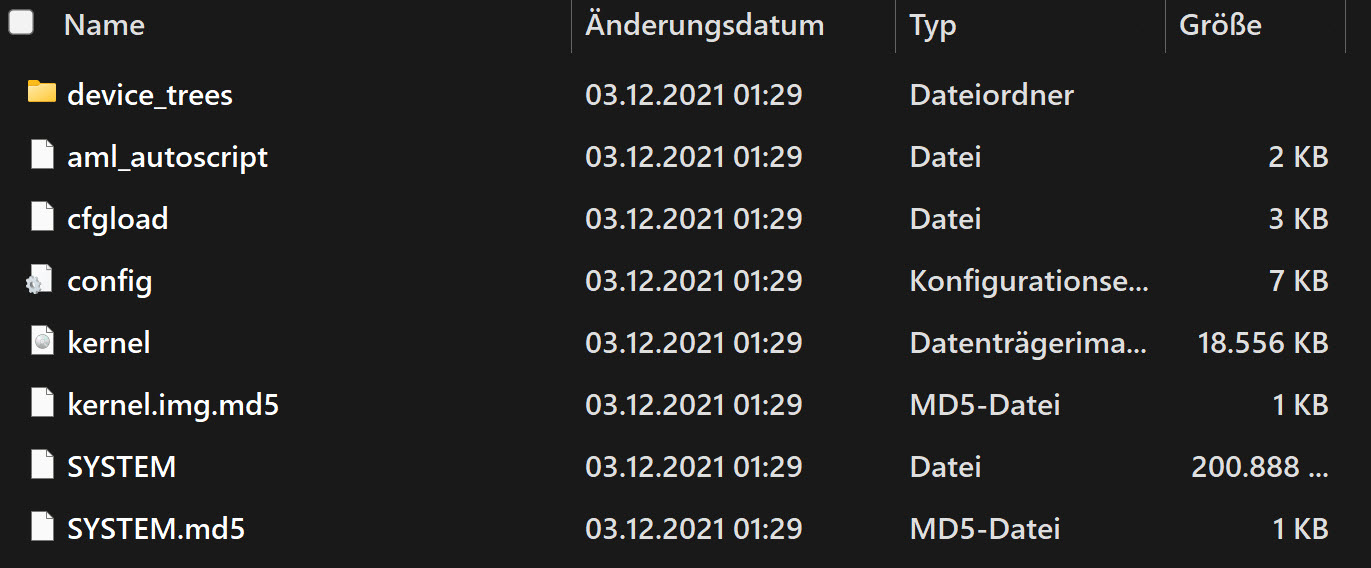This screenshot has height=568, width=1371.
Task: Select the kernel.img.md5 file name
Action: (x=173, y=405)
